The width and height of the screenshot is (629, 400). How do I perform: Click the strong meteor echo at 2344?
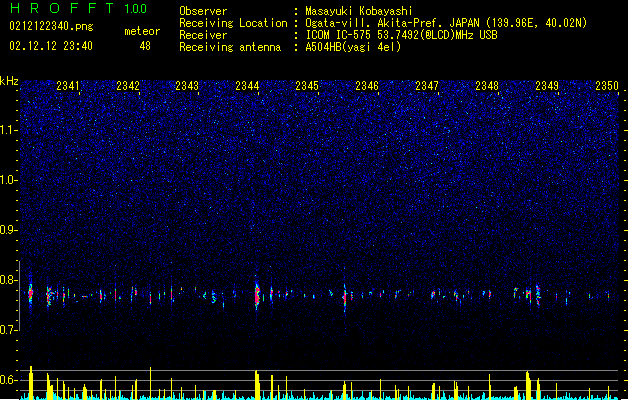click(x=257, y=296)
